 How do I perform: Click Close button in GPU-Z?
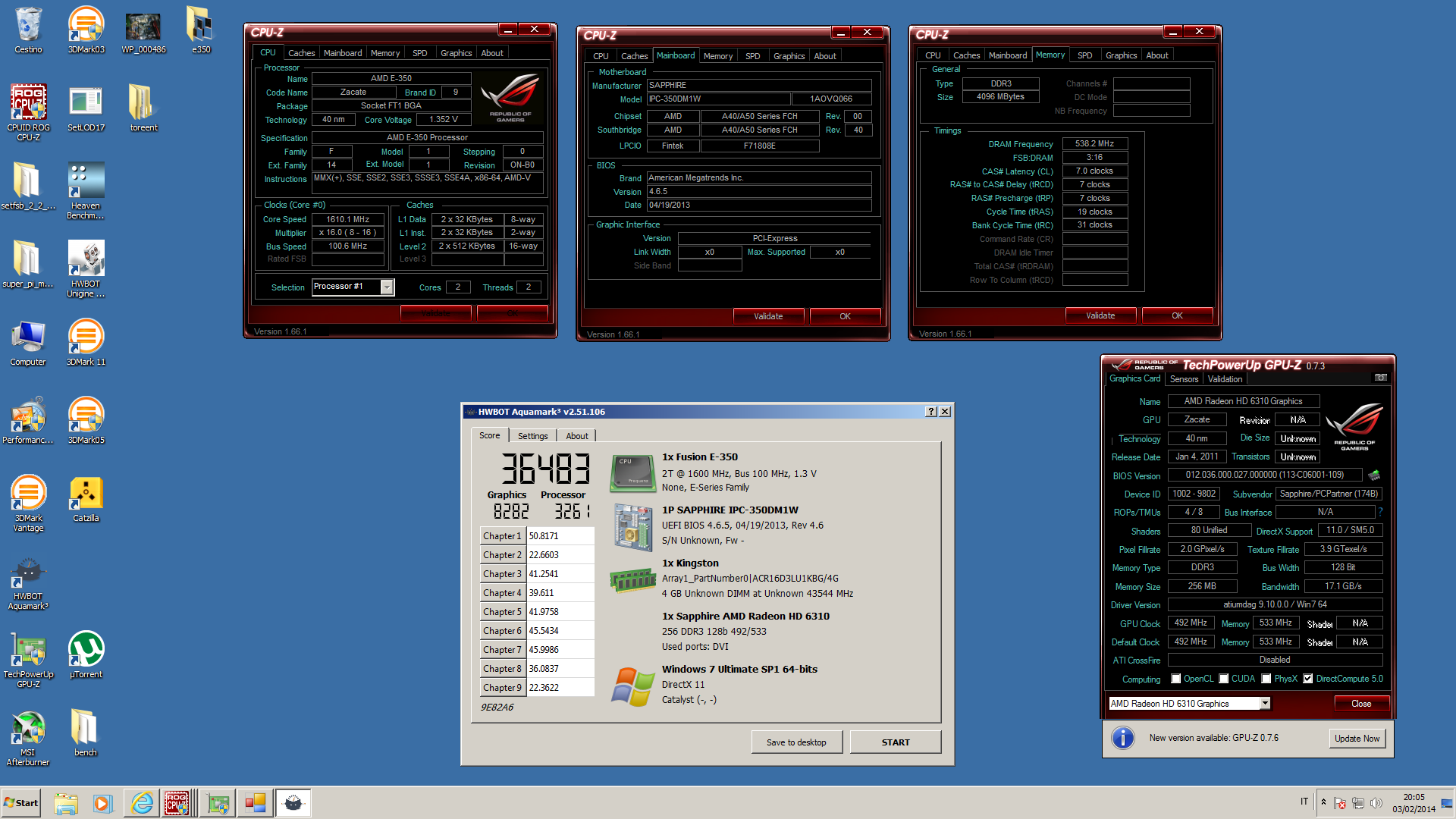(1361, 704)
